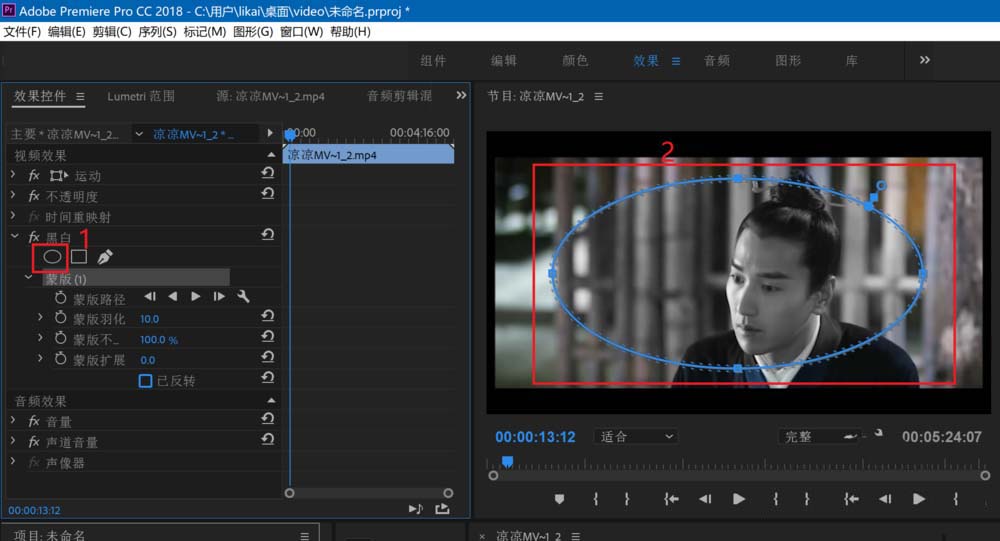
Task: Reset the 已反转 setting
Action: pyautogui.click(x=268, y=378)
